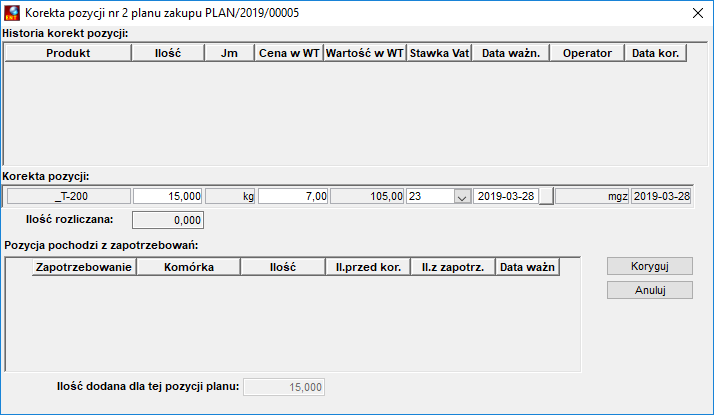Click the unit field showing kg
This screenshot has width=714, height=415.
(230, 196)
